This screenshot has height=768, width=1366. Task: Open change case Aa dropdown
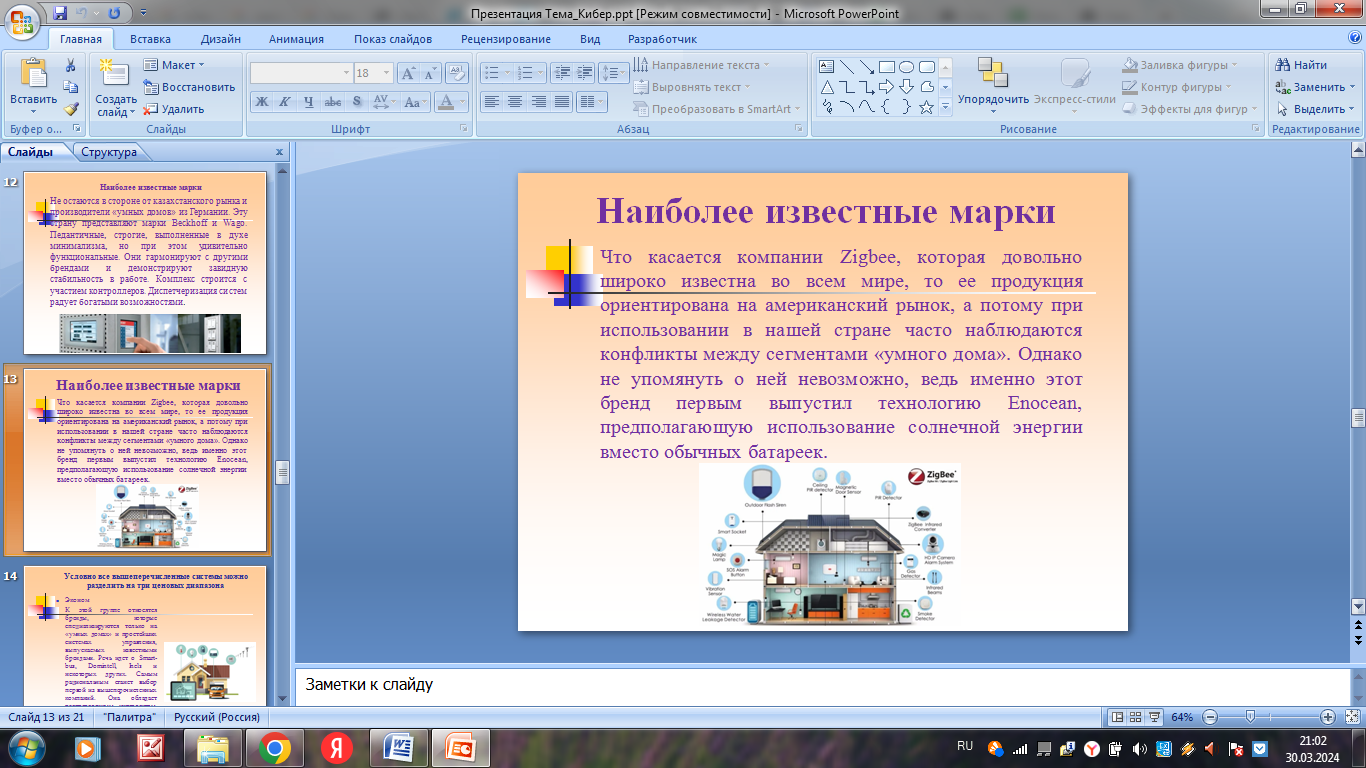tap(414, 101)
